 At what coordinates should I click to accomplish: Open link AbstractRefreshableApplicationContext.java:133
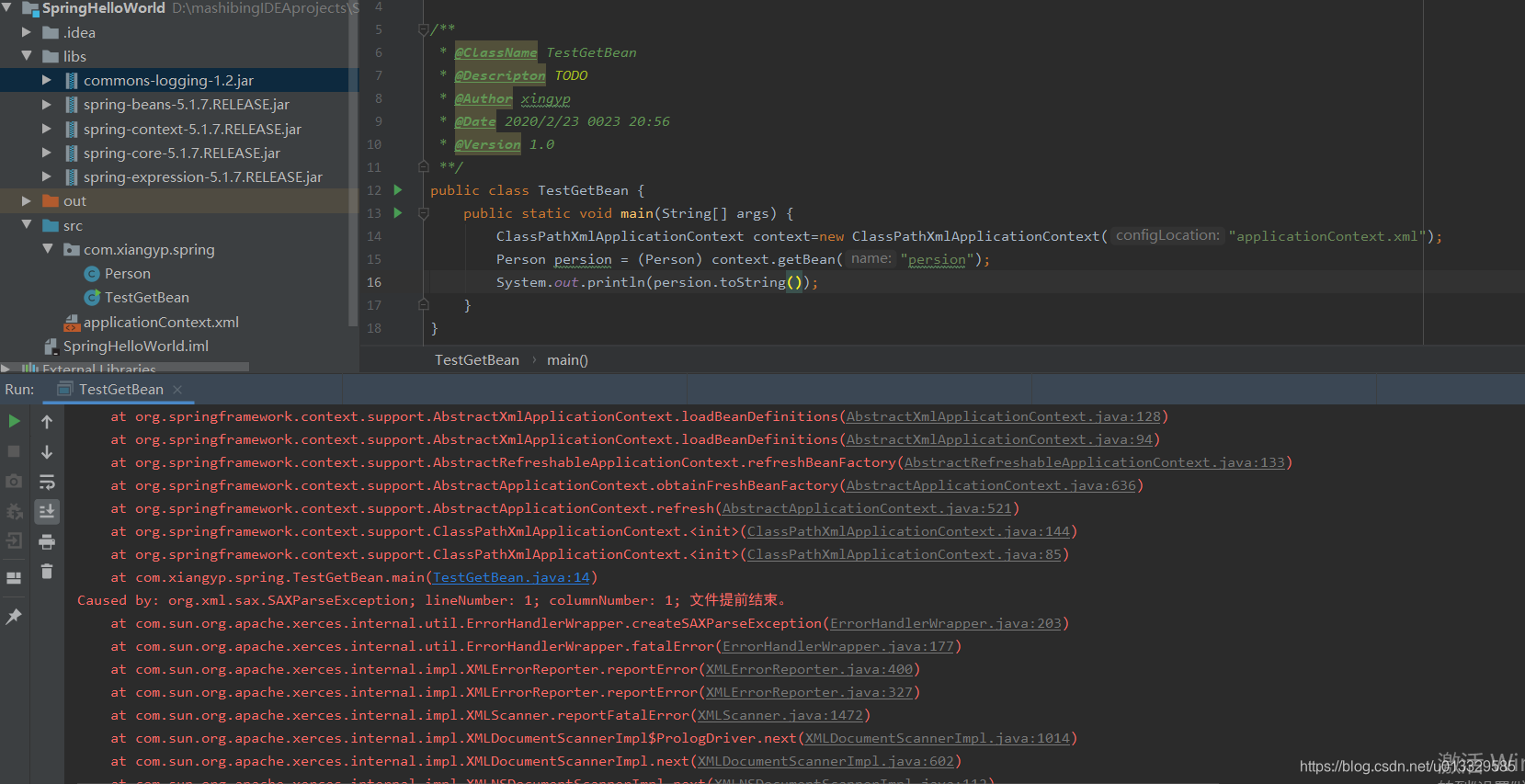click(1095, 462)
